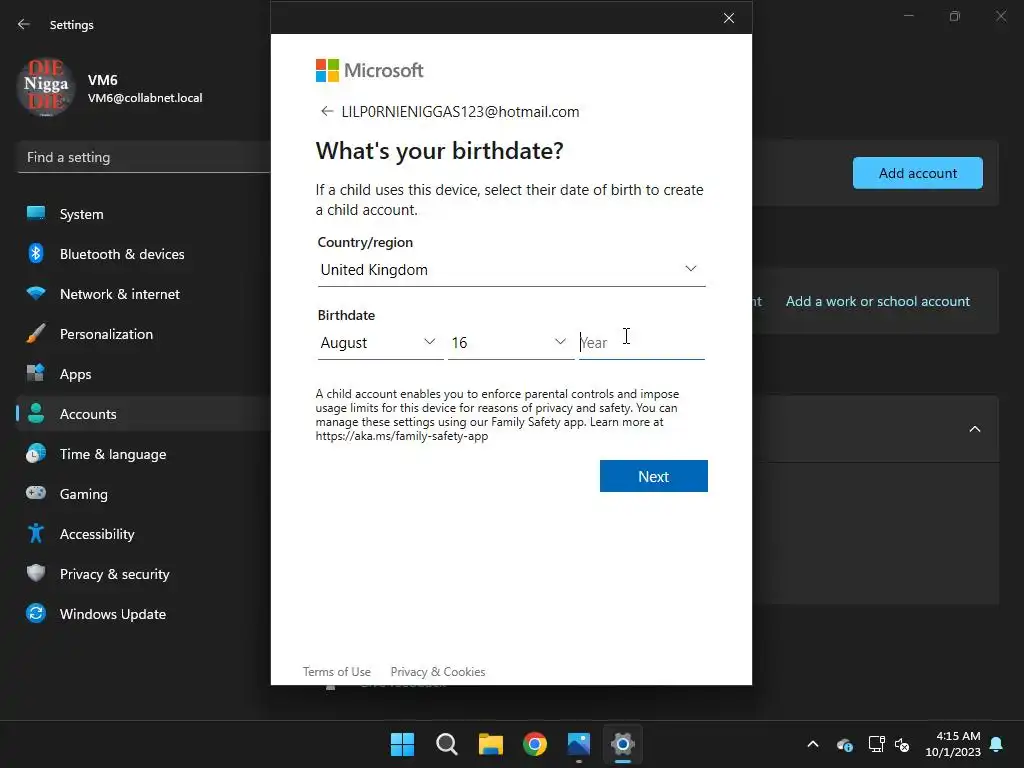Screen dimensions: 1024x768
Task: Click the muted volume tray icon
Action: (903, 744)
